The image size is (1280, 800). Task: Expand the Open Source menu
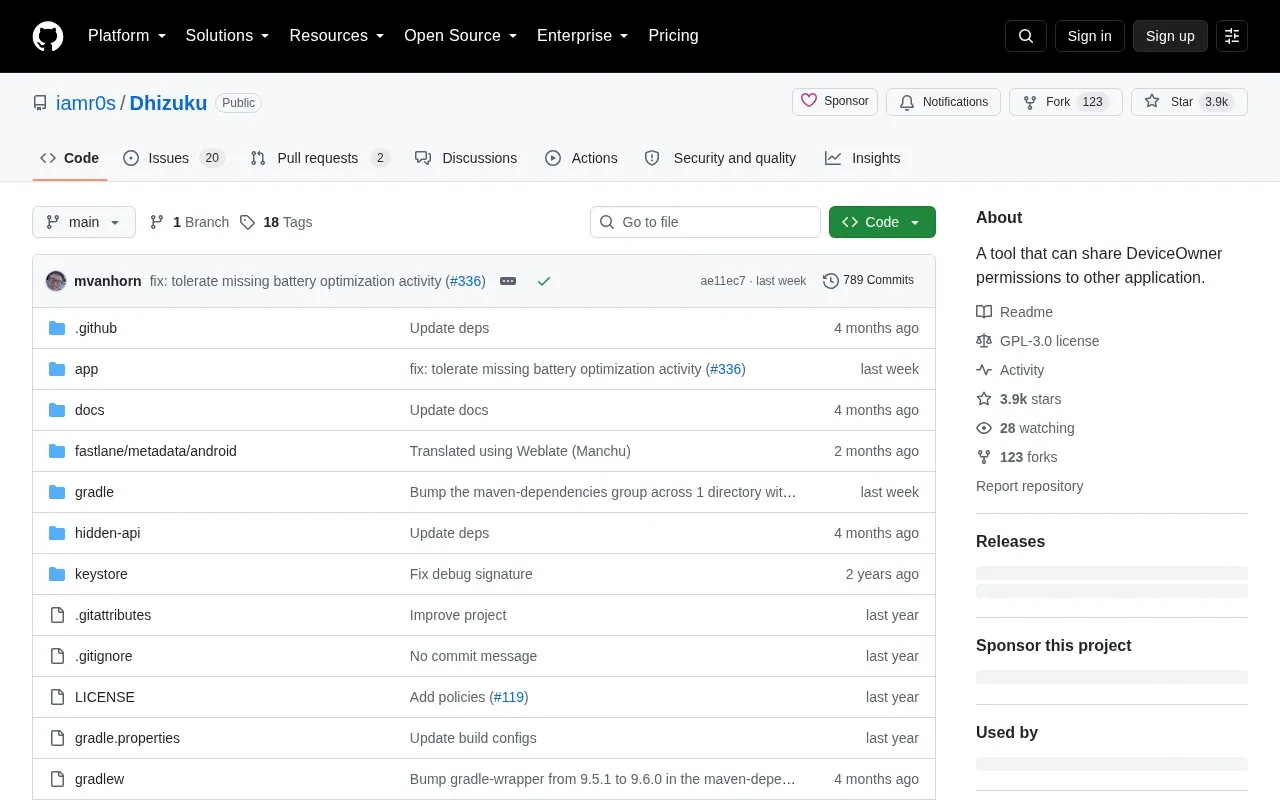click(x=461, y=36)
